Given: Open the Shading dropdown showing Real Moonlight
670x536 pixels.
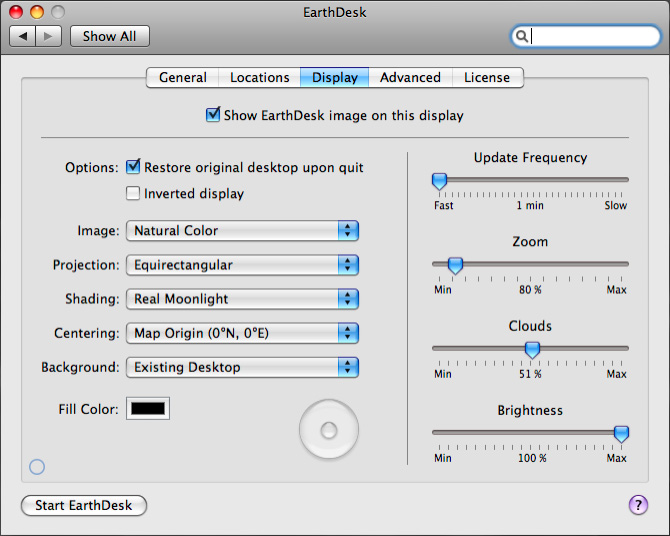Looking at the screenshot, I should 242,299.
